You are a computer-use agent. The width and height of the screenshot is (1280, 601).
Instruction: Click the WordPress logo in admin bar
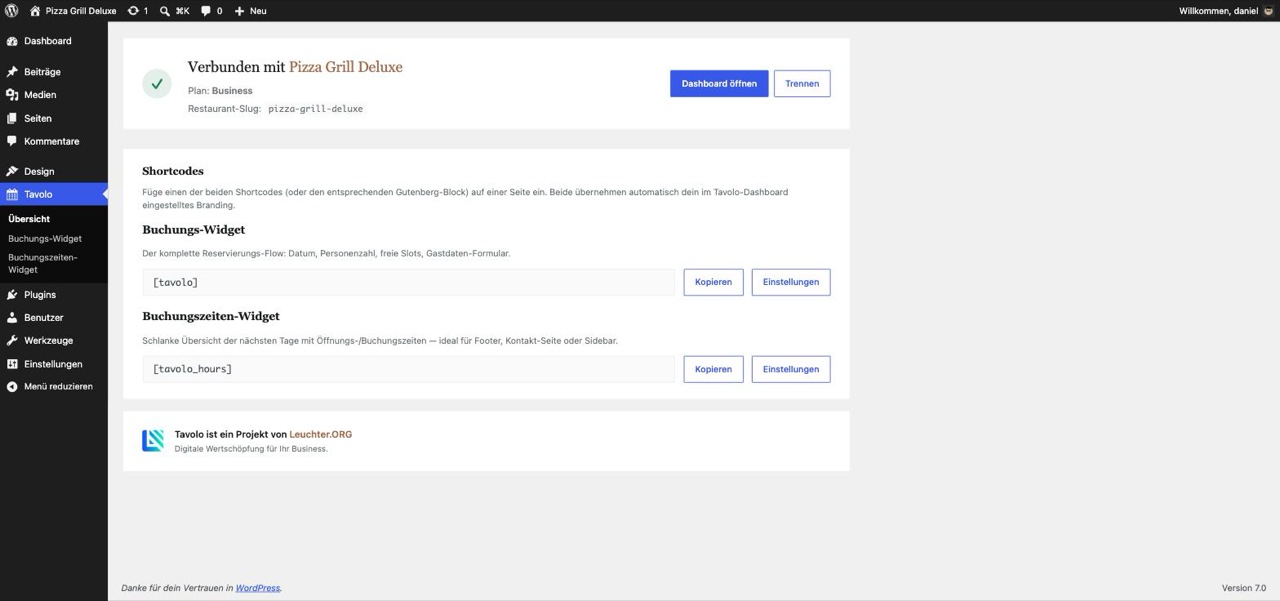[12, 11]
